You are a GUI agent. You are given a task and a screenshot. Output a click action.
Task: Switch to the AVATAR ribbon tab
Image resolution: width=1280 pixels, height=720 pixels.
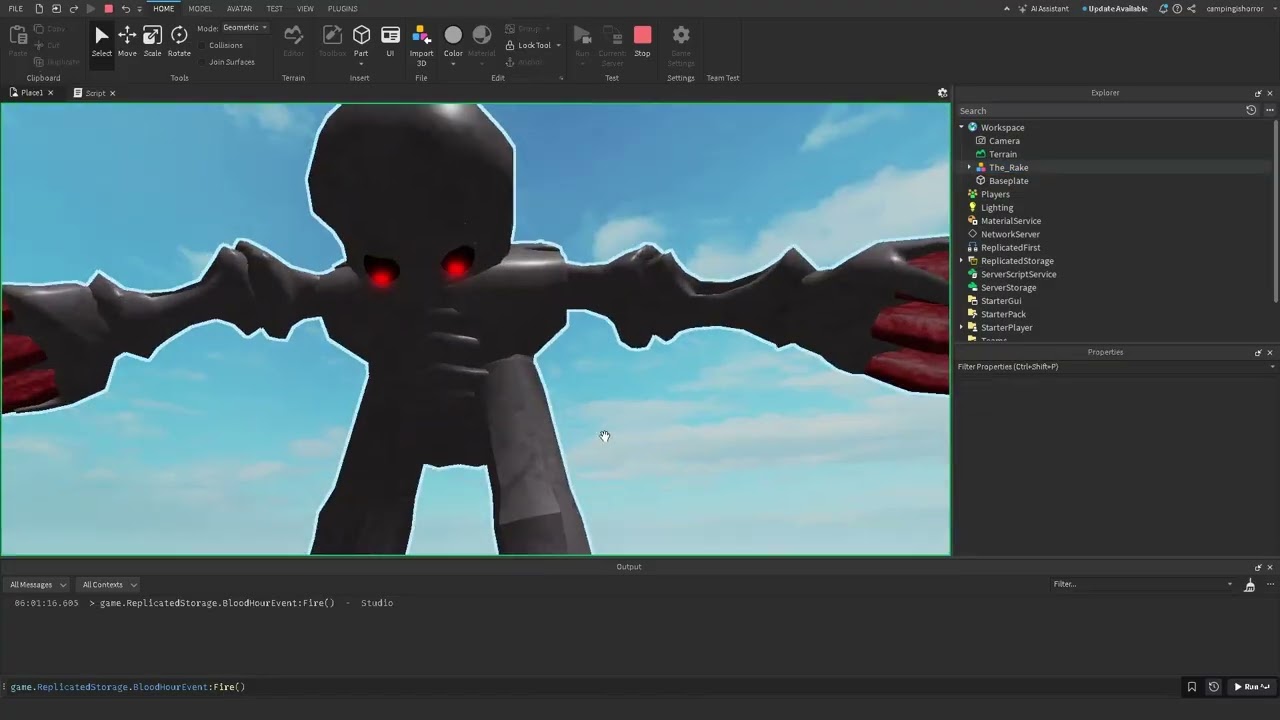(x=239, y=9)
